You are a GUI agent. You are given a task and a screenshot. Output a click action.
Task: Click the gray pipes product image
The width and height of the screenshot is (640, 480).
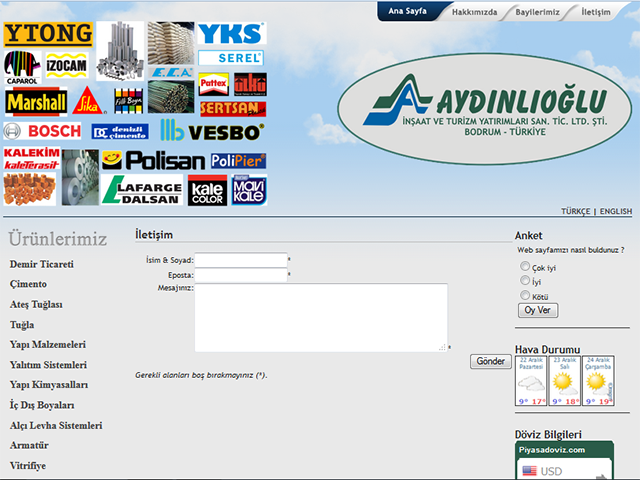tap(120, 51)
